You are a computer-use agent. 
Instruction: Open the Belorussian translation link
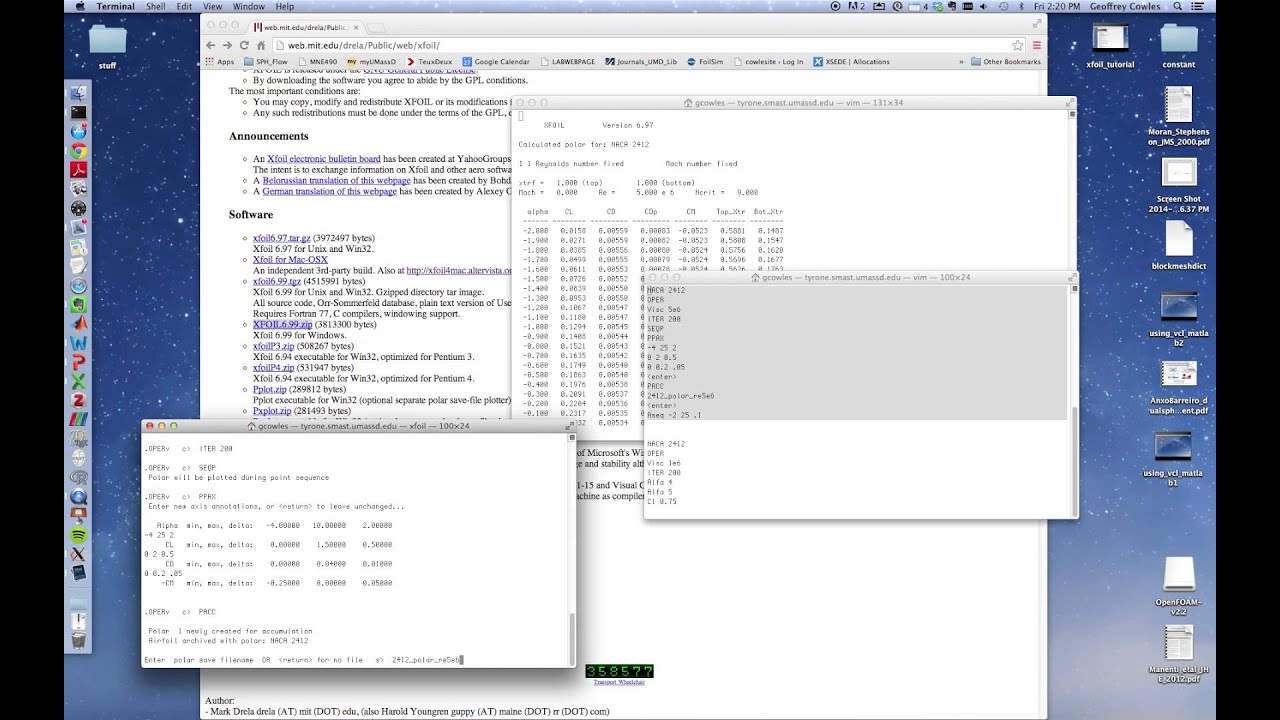(337, 181)
